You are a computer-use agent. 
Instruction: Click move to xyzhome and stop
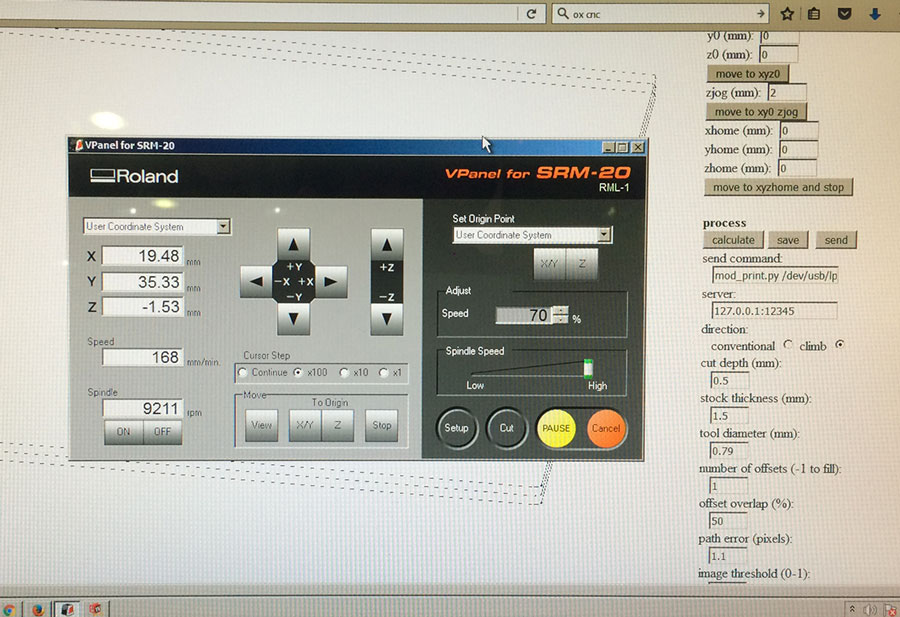tap(778, 187)
